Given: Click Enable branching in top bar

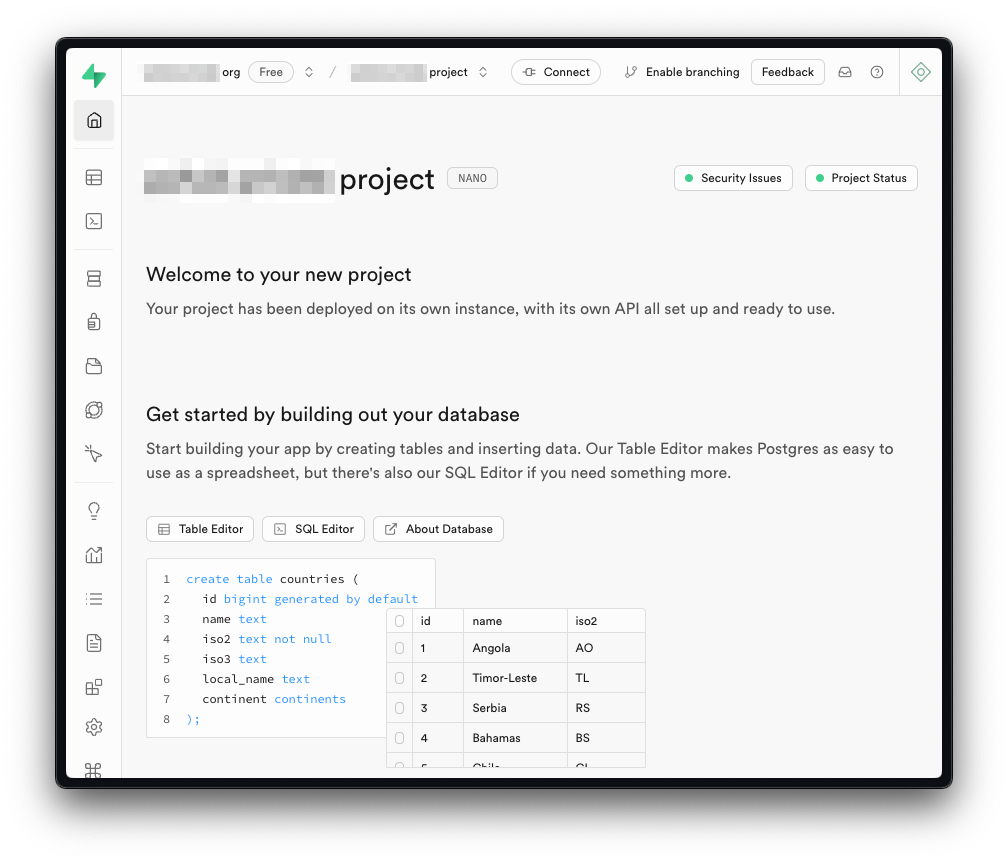Looking at the screenshot, I should [x=682, y=72].
